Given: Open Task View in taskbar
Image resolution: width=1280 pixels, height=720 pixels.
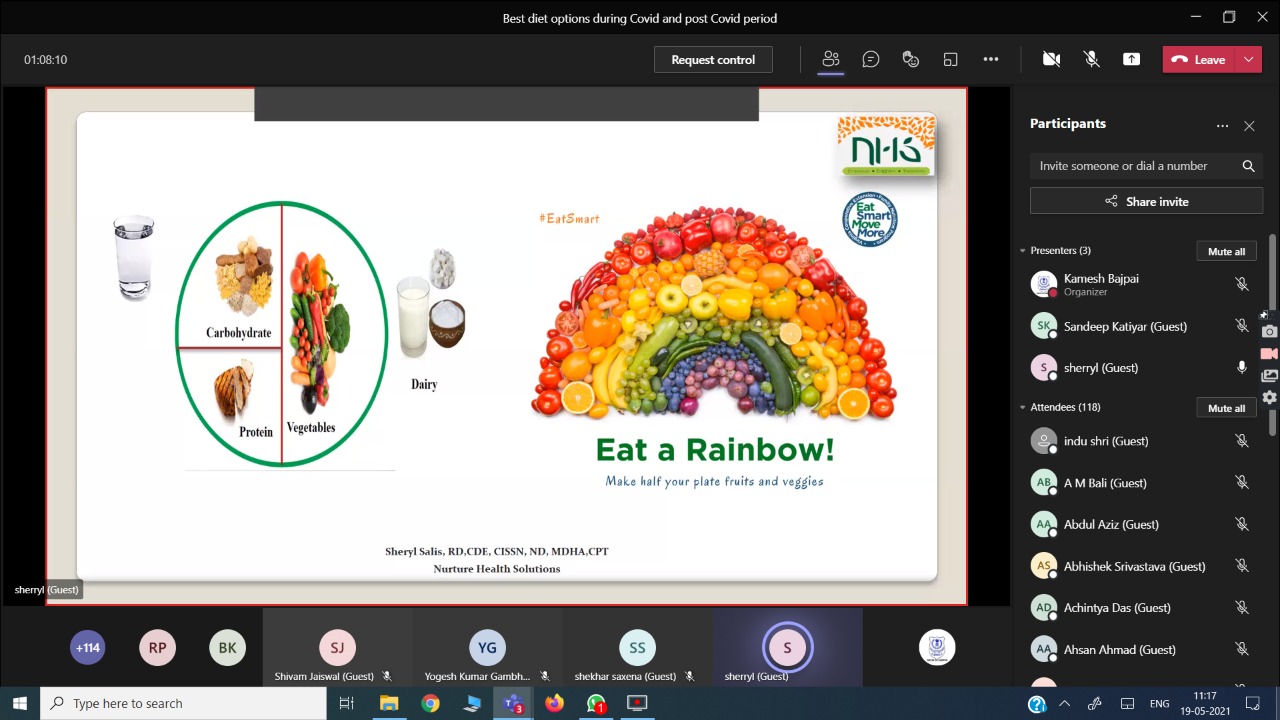Looking at the screenshot, I should pos(346,703).
